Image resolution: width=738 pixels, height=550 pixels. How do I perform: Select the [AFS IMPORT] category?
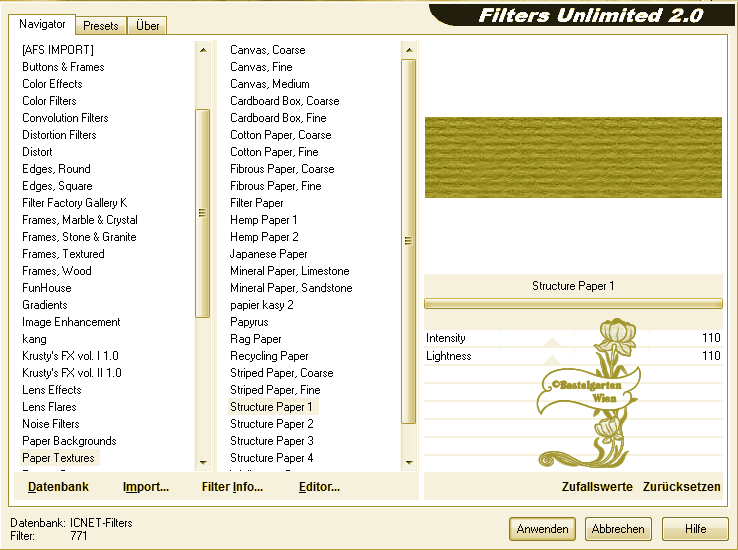58,50
